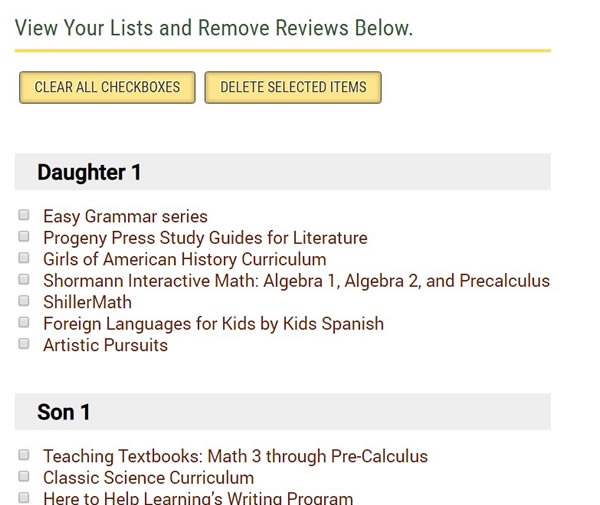Click the Clear All Checkboxes button
Viewport: 600px width, 505px height.
107,87
